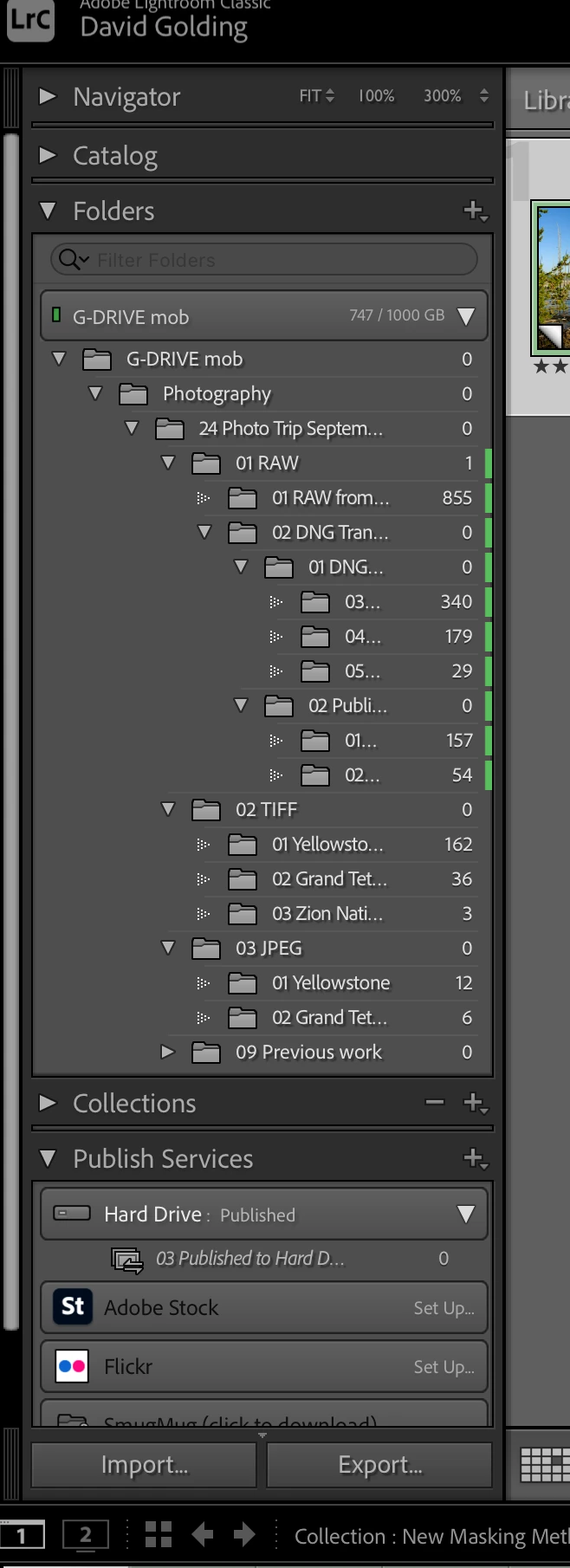Go back with the left arrow icon
This screenshot has width=570, height=1568.
point(202,1535)
